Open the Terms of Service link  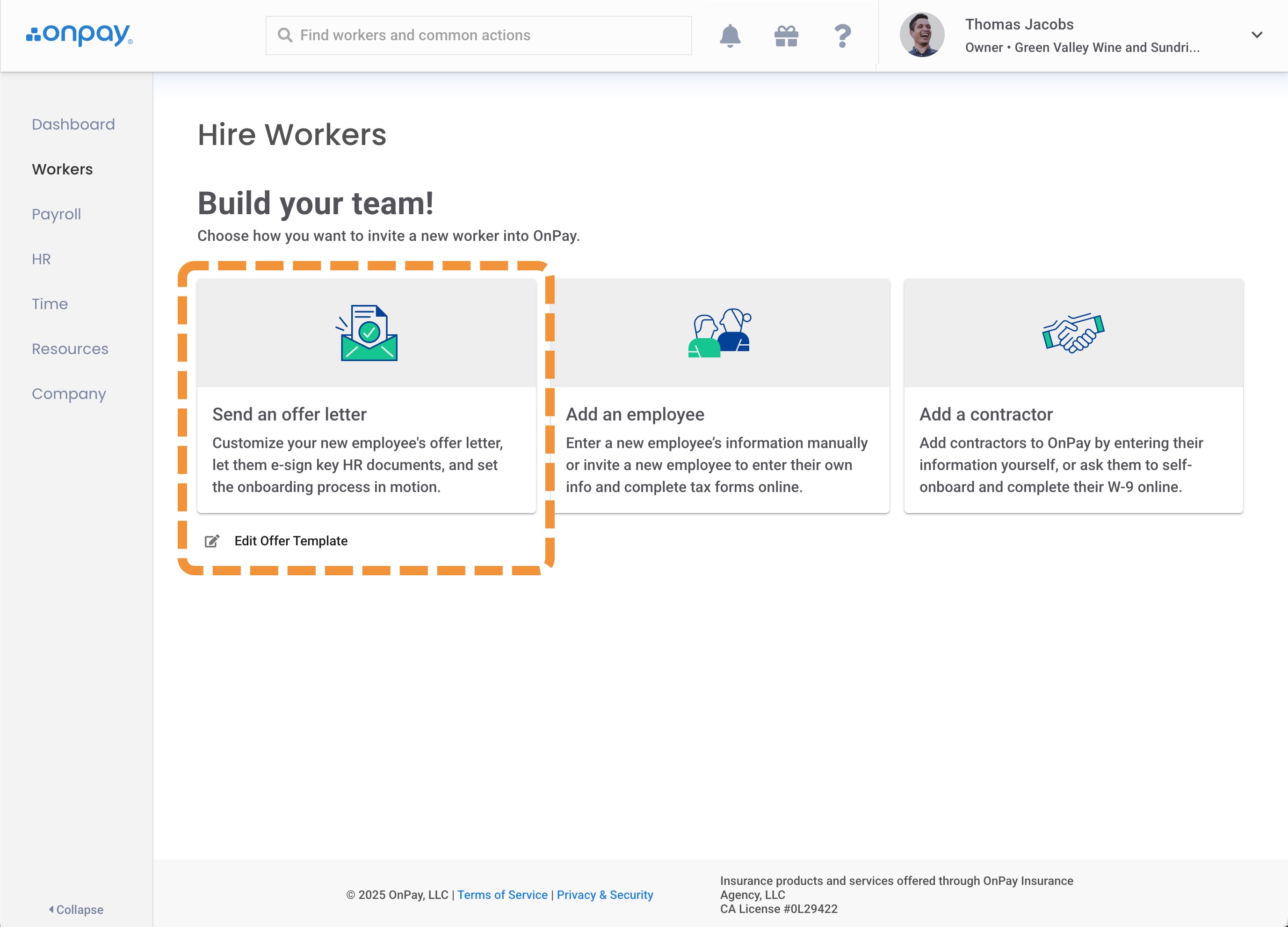click(502, 895)
